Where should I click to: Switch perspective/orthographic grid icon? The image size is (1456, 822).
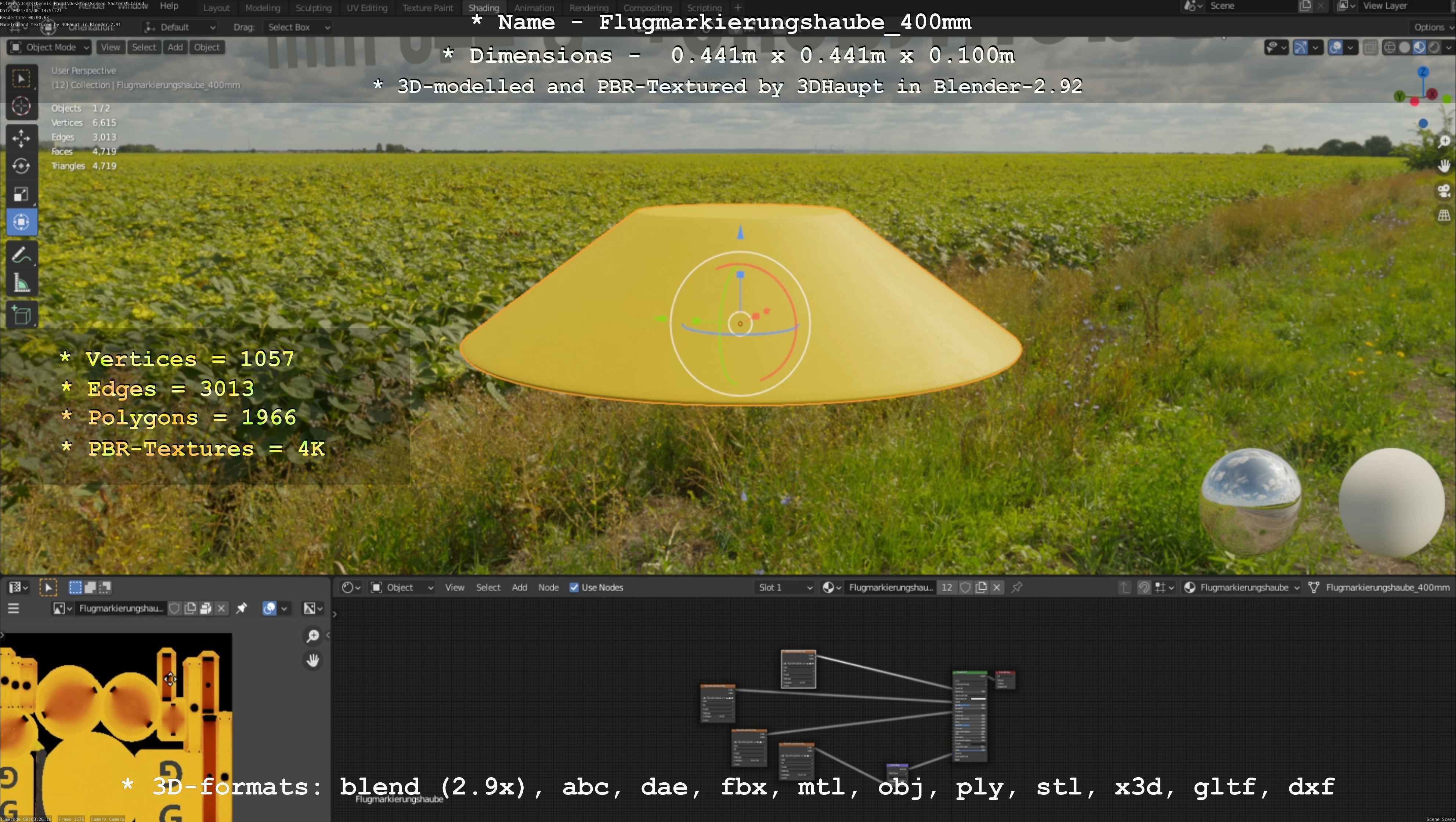(x=1444, y=215)
